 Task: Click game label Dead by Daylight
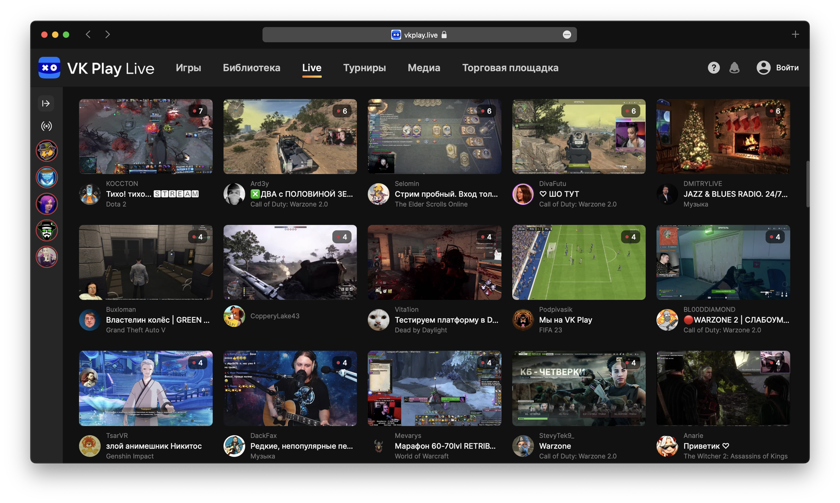point(421,330)
